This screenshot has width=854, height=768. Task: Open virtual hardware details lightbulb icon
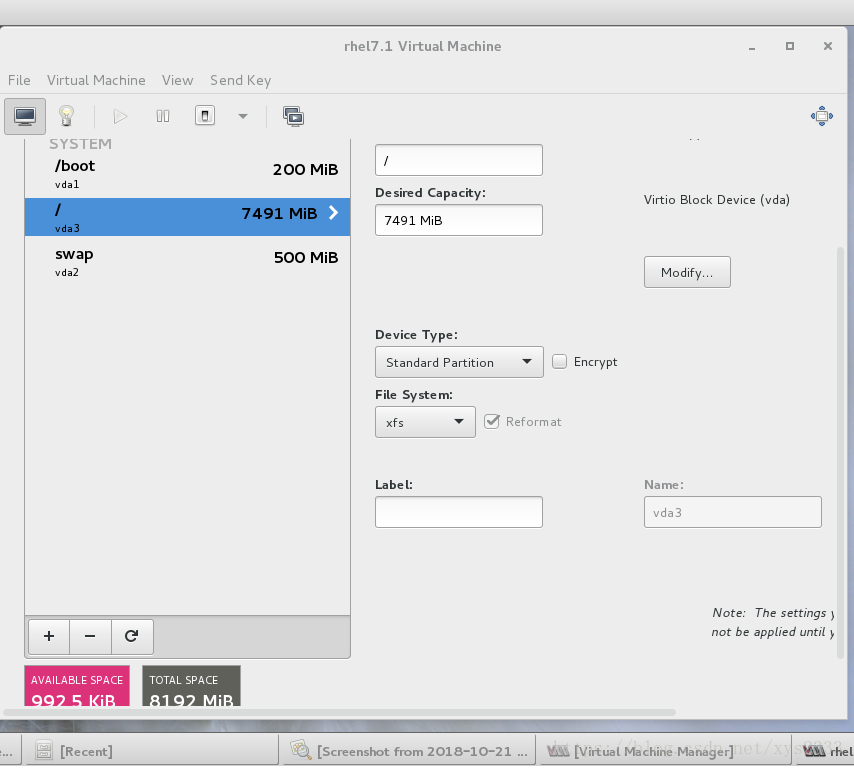pos(66,116)
